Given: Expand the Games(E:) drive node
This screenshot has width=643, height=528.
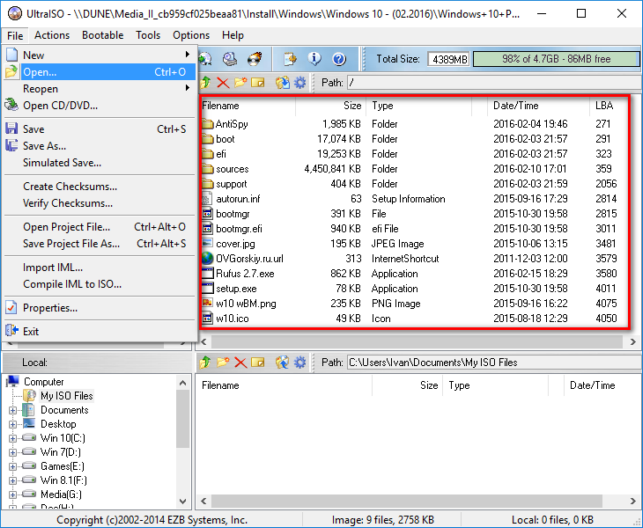Looking at the screenshot, I should tap(13, 466).
